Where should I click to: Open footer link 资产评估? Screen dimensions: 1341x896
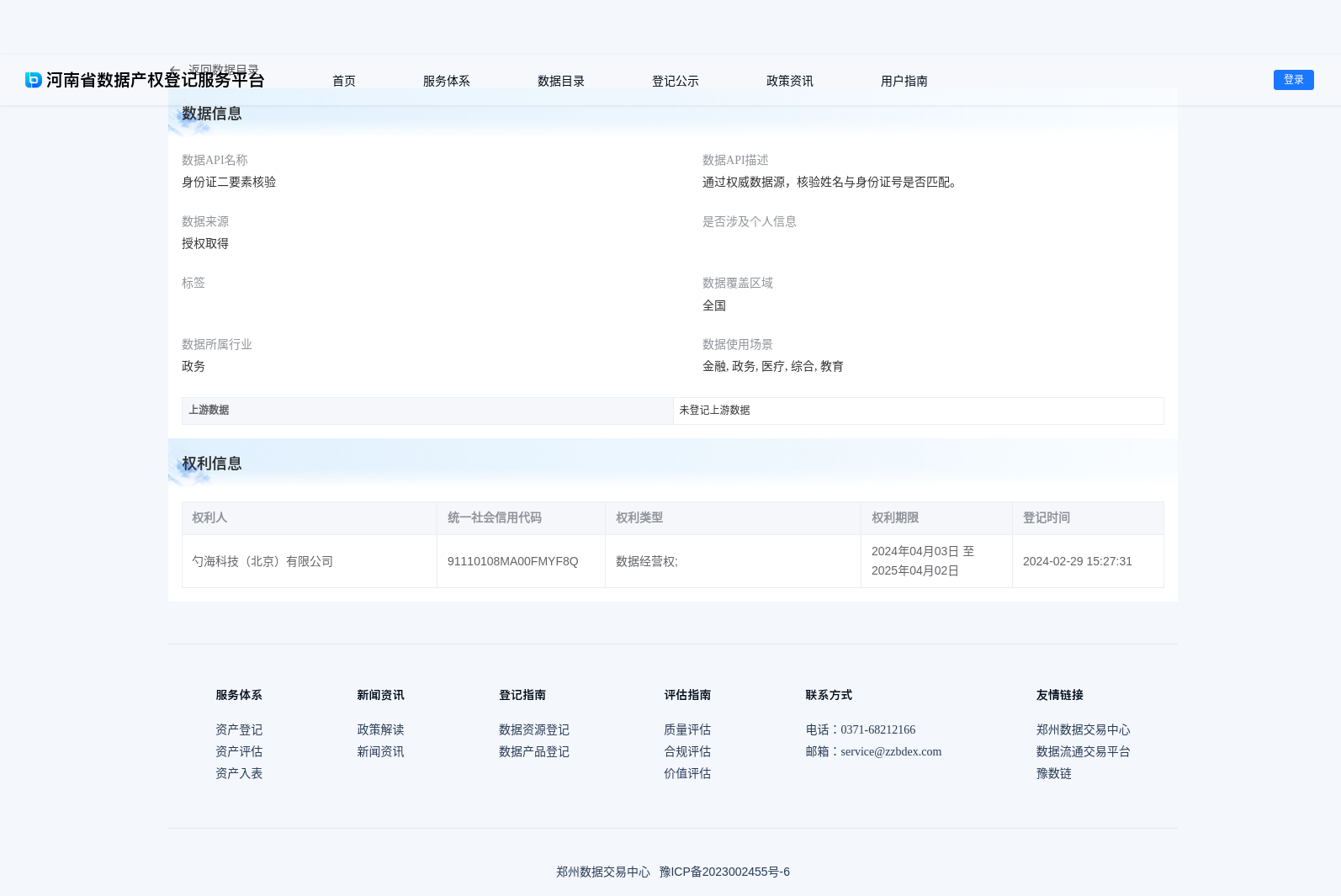click(x=239, y=751)
